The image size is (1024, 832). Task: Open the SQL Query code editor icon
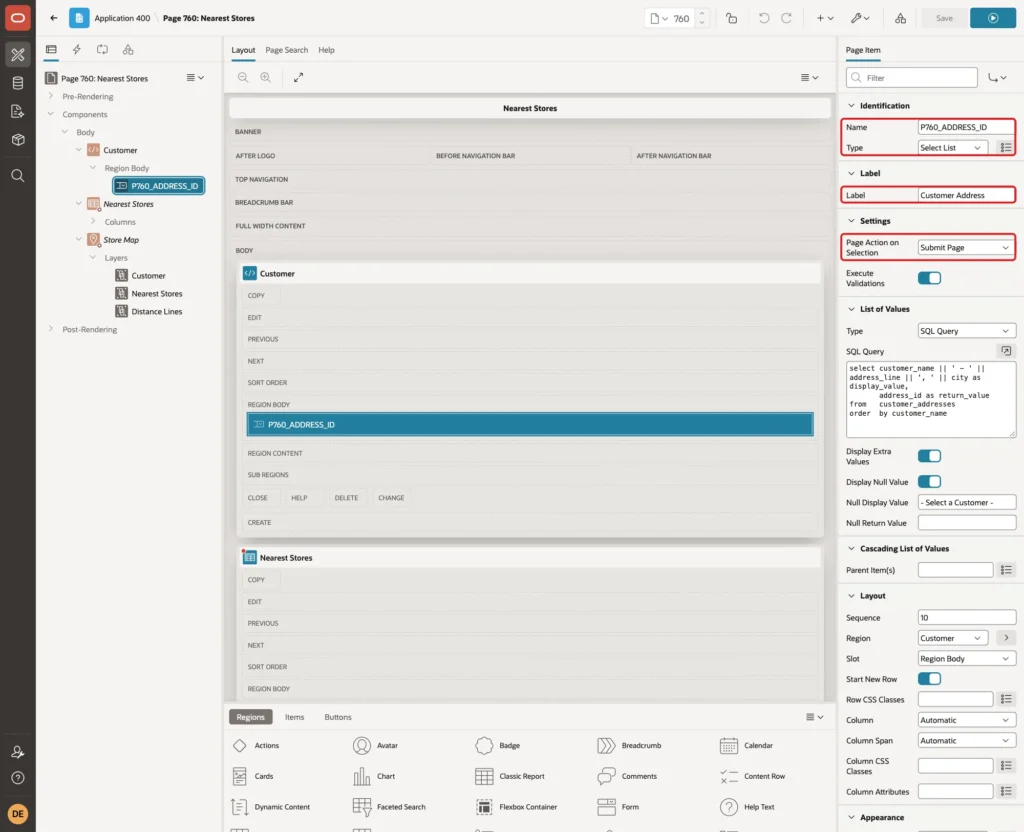tap(1006, 351)
